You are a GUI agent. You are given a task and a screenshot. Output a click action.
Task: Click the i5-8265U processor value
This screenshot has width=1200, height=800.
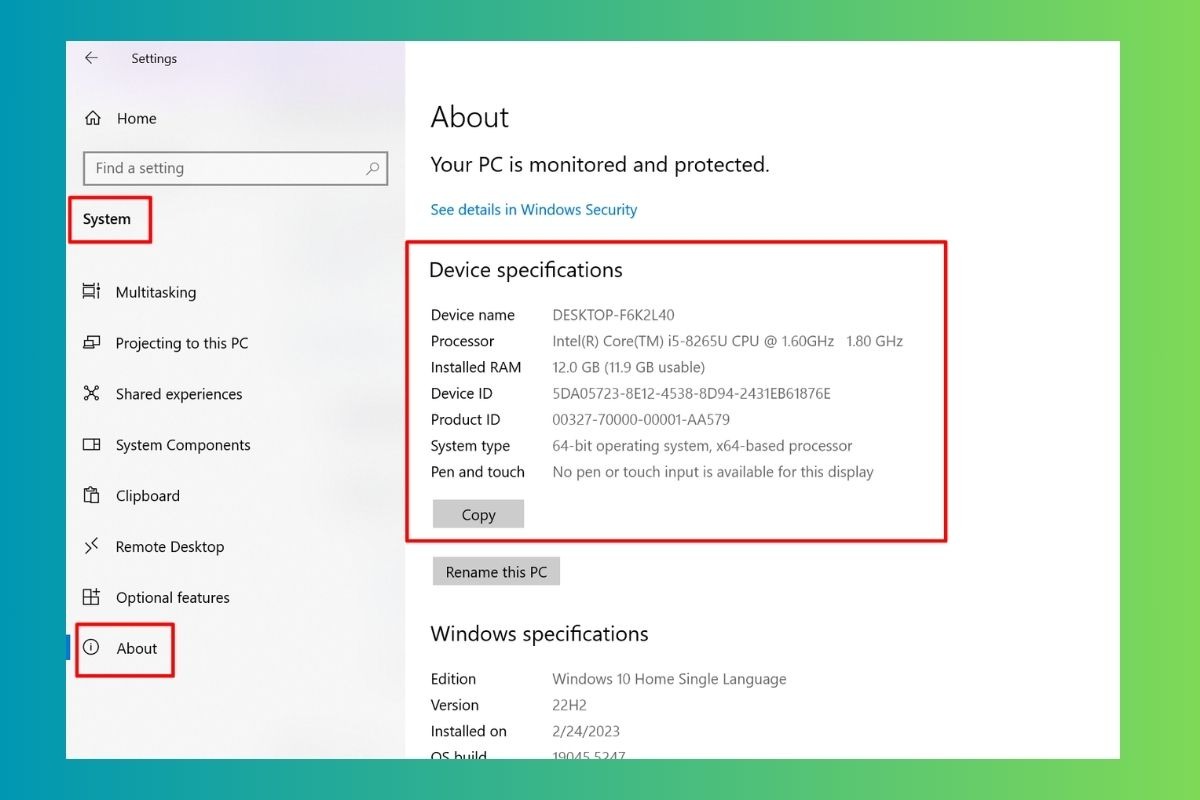[x=728, y=341]
